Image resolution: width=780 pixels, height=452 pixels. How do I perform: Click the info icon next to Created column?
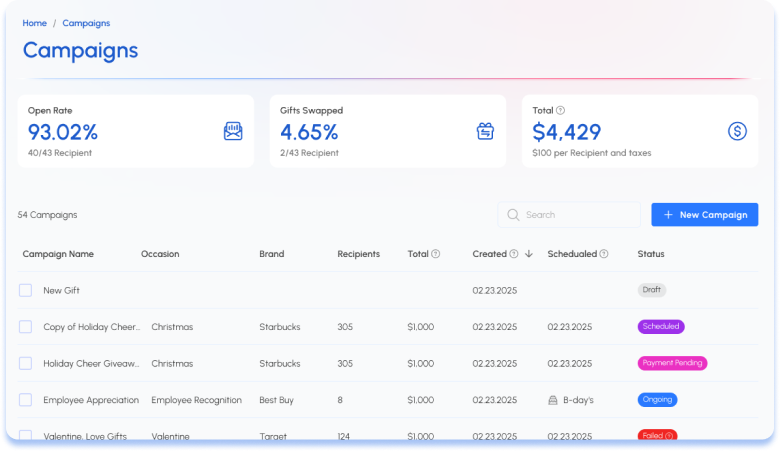pyautogui.click(x=514, y=254)
